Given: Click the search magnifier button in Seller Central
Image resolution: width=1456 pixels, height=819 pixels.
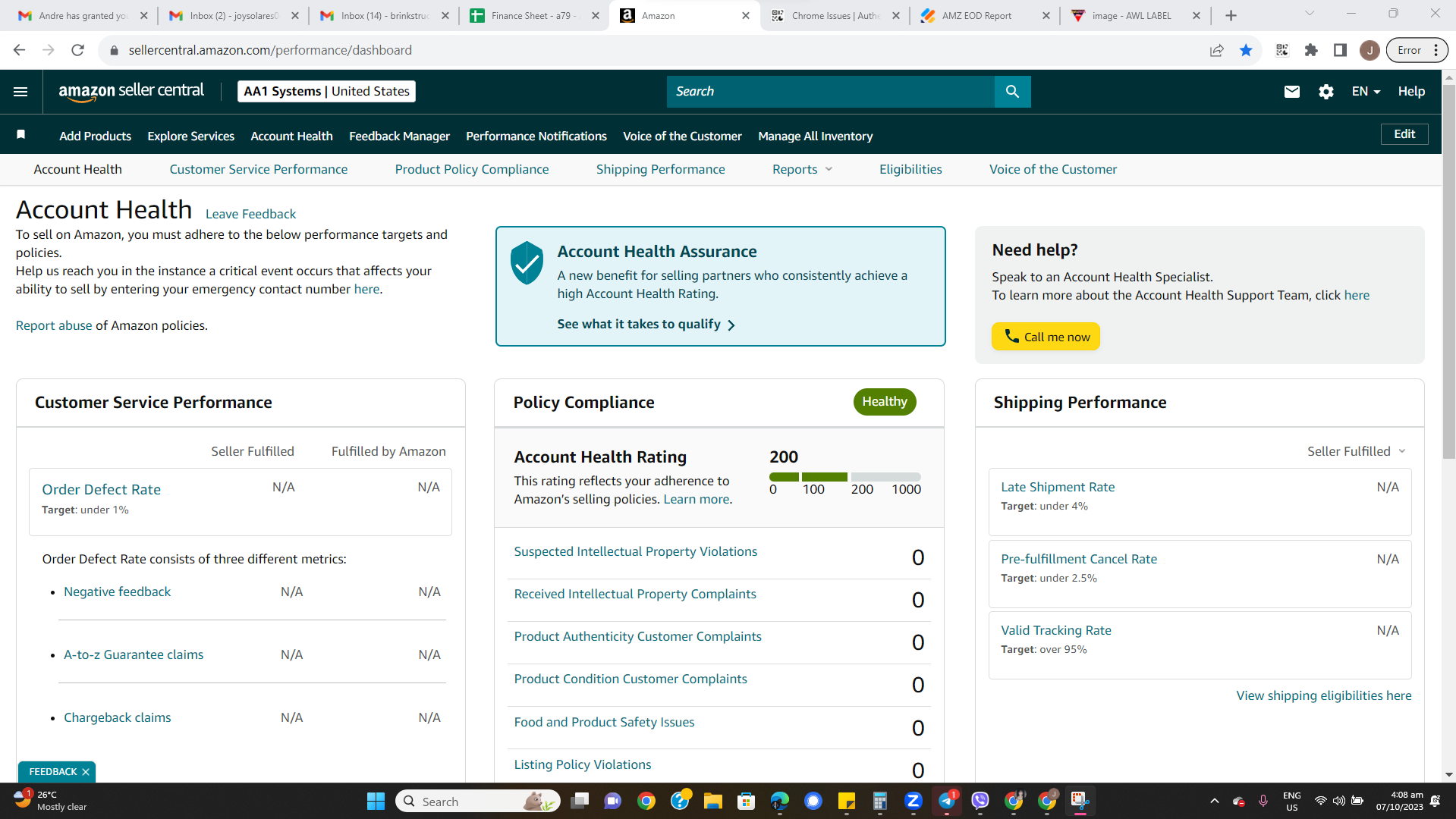Looking at the screenshot, I should pyautogui.click(x=1012, y=92).
